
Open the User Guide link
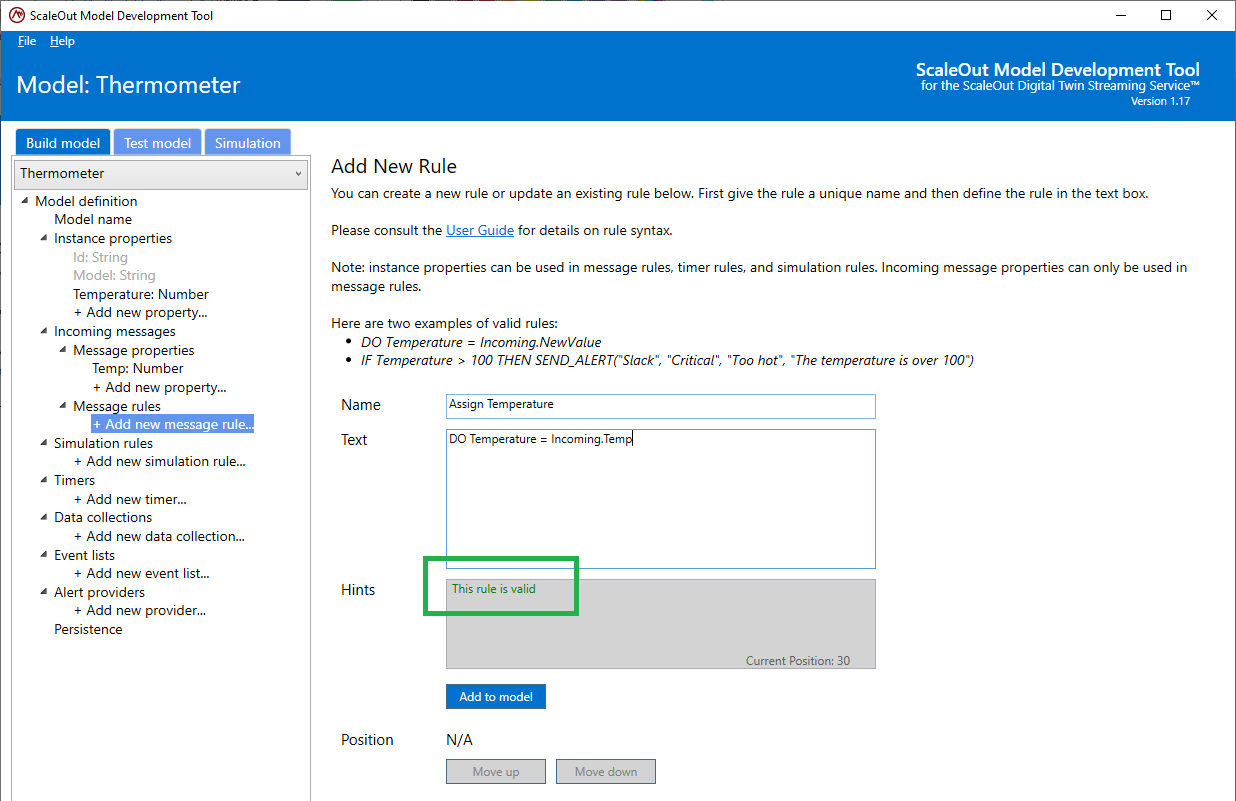480,230
